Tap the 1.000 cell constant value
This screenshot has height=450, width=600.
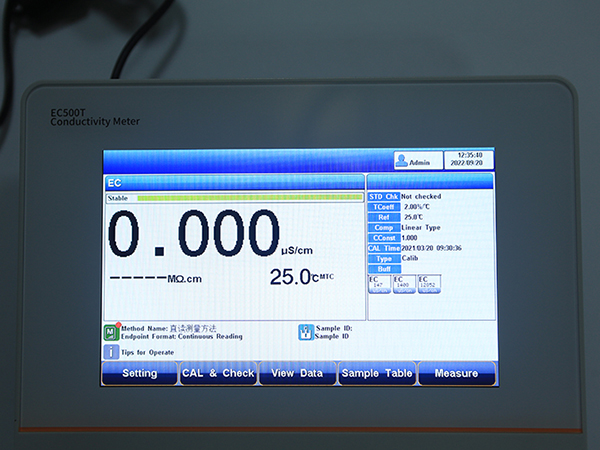409,238
